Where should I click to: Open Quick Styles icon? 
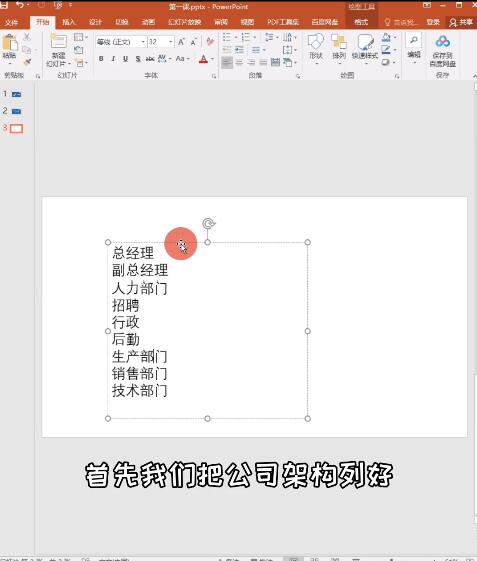click(365, 42)
